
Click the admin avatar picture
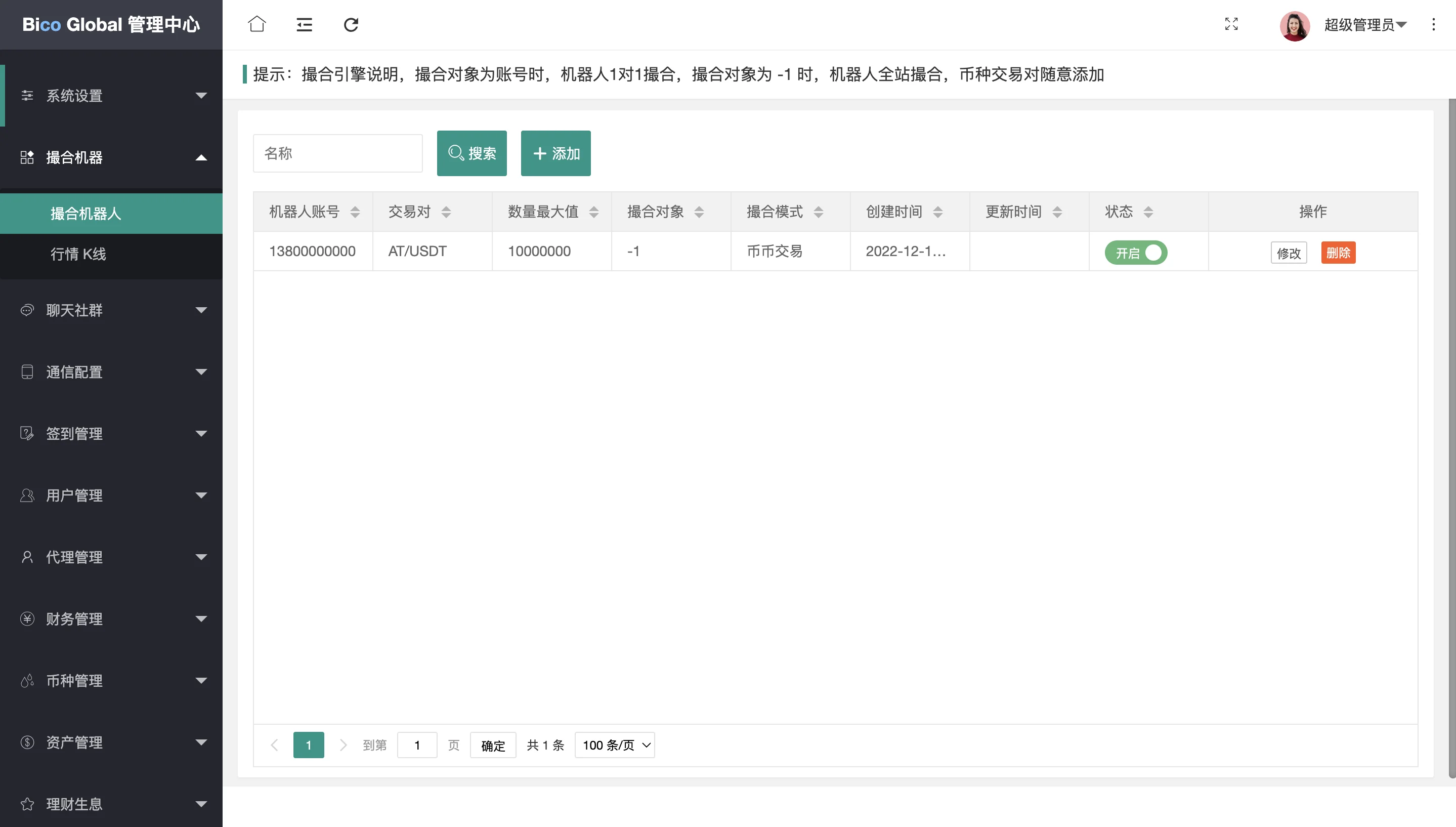coord(1294,26)
